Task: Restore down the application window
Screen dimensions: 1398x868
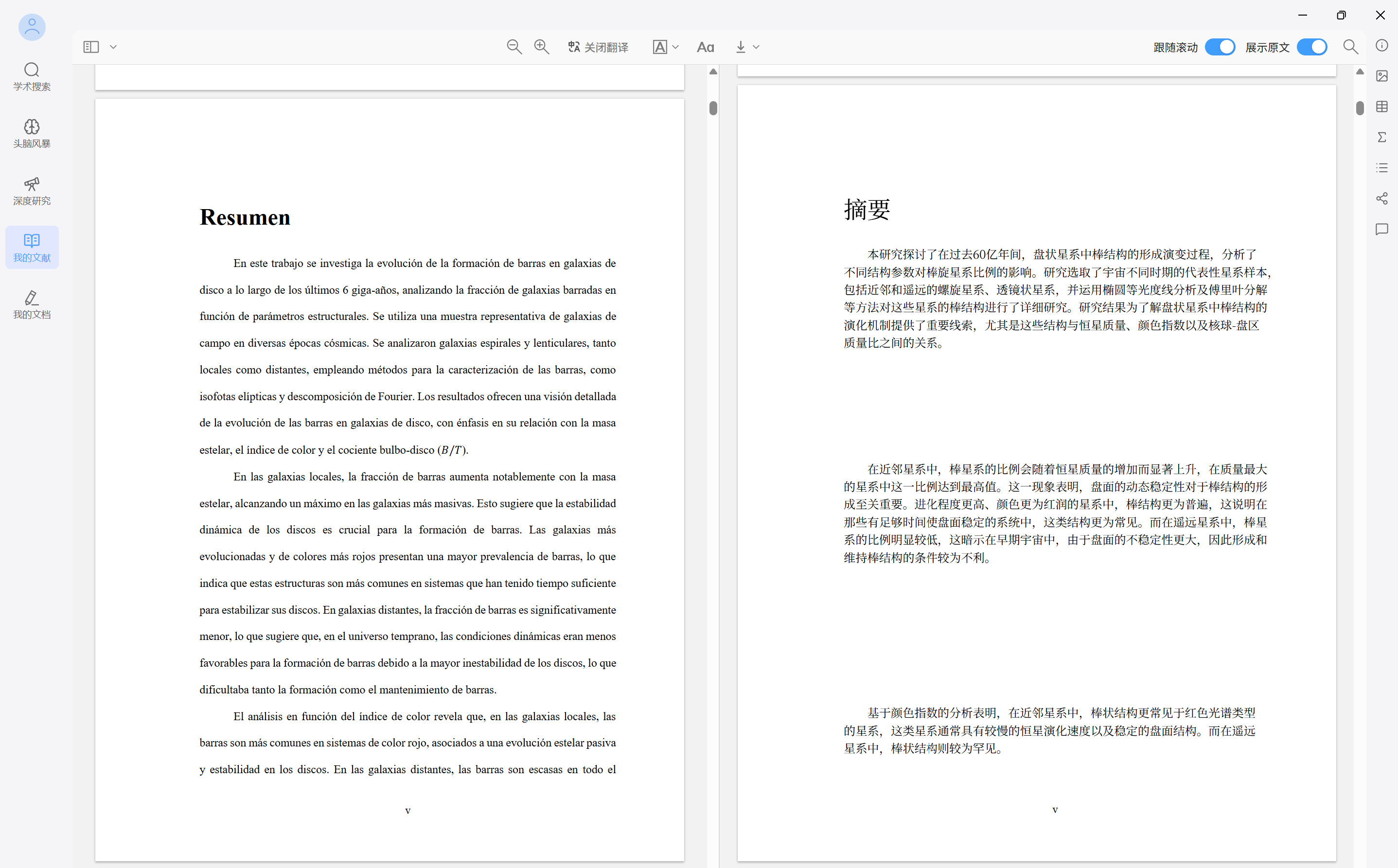Action: pyautogui.click(x=1341, y=15)
